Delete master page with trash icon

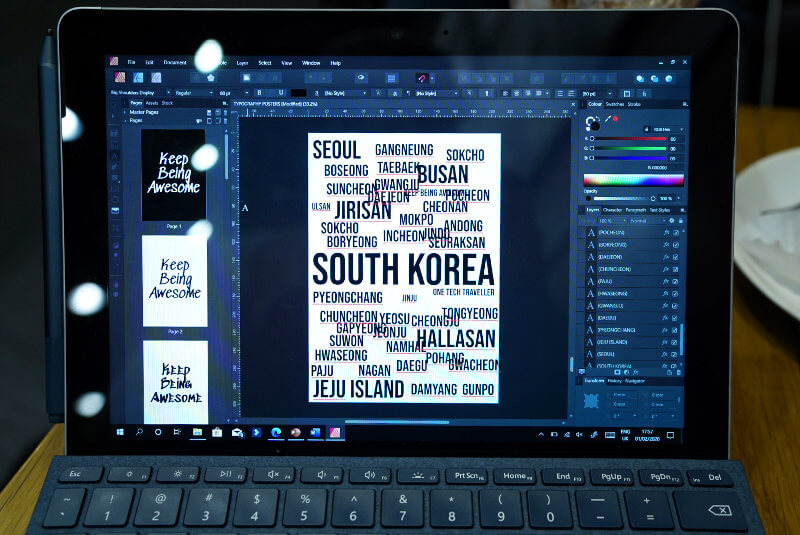(225, 112)
